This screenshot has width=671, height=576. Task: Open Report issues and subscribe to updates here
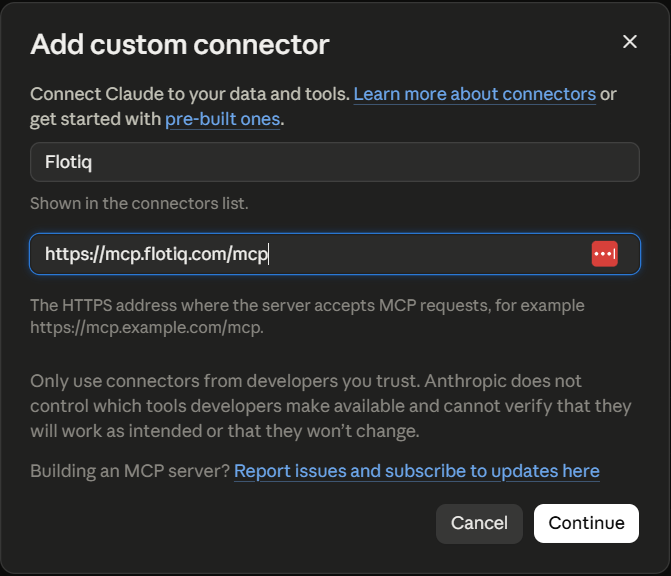416,471
